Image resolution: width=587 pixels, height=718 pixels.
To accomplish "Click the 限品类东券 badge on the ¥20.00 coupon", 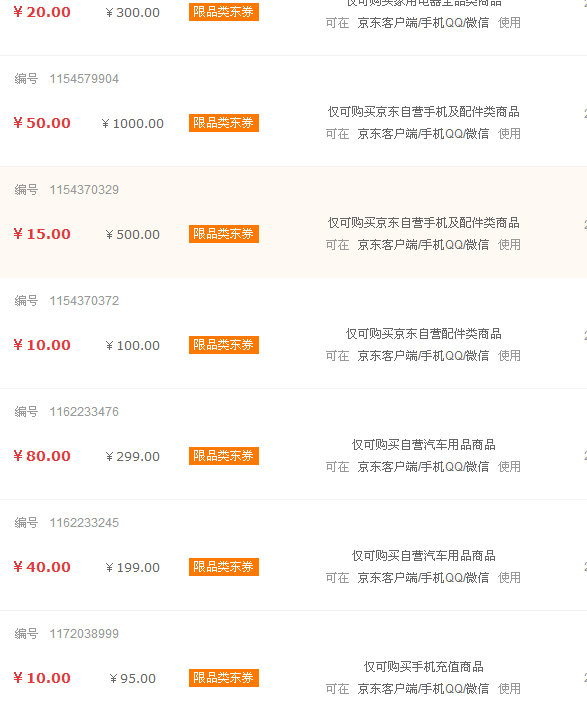I will coord(224,12).
